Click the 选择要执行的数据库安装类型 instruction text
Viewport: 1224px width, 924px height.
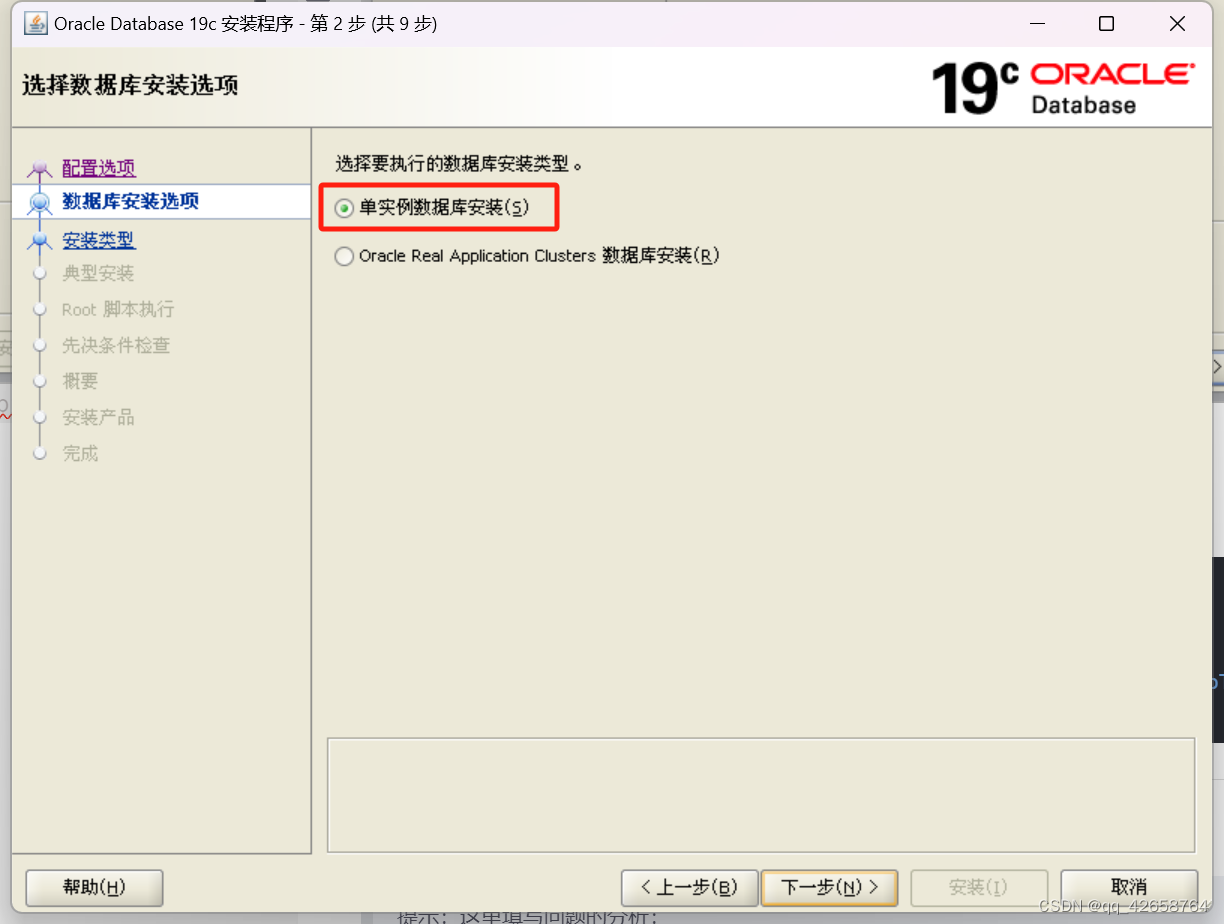tap(459, 162)
